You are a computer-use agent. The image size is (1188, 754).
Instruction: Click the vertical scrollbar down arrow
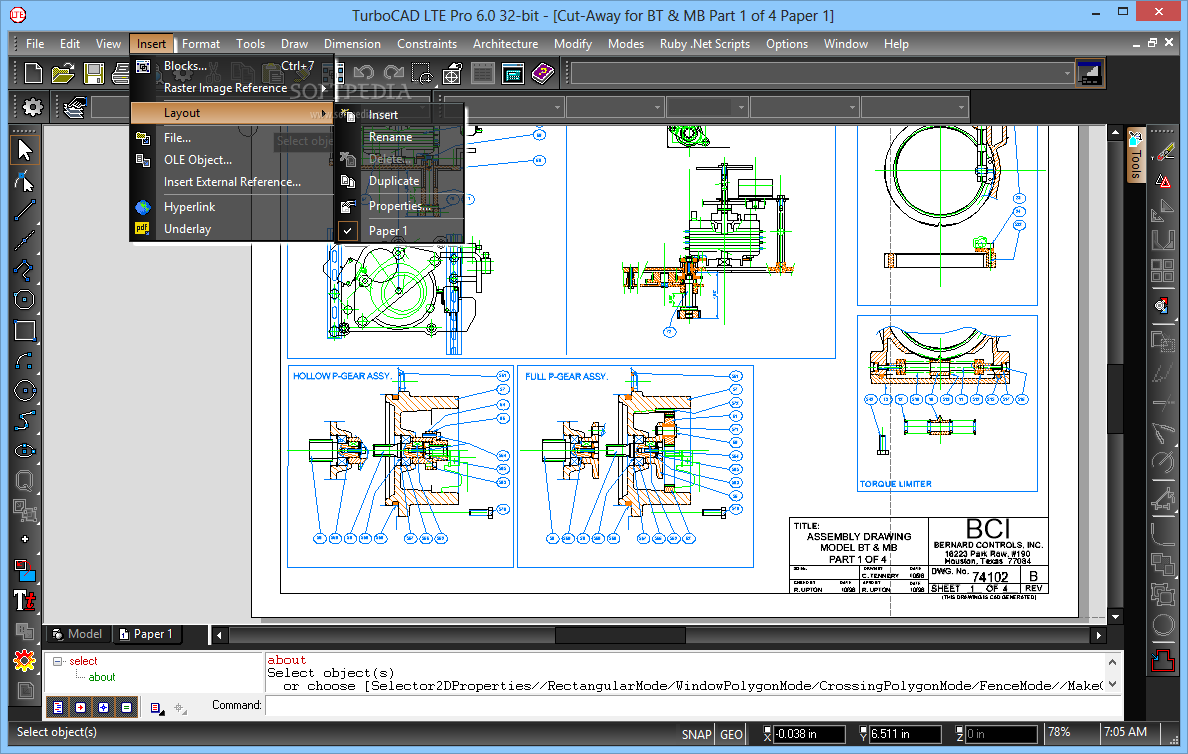point(1115,617)
